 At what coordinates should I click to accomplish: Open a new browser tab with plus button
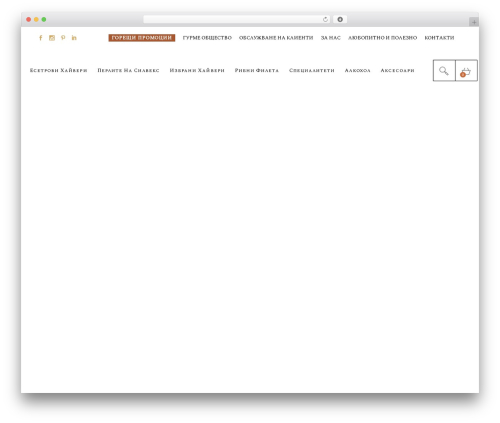pos(474,22)
